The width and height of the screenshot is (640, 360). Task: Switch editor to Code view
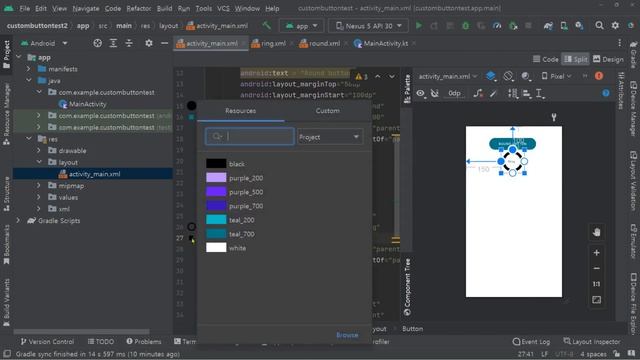pos(546,59)
